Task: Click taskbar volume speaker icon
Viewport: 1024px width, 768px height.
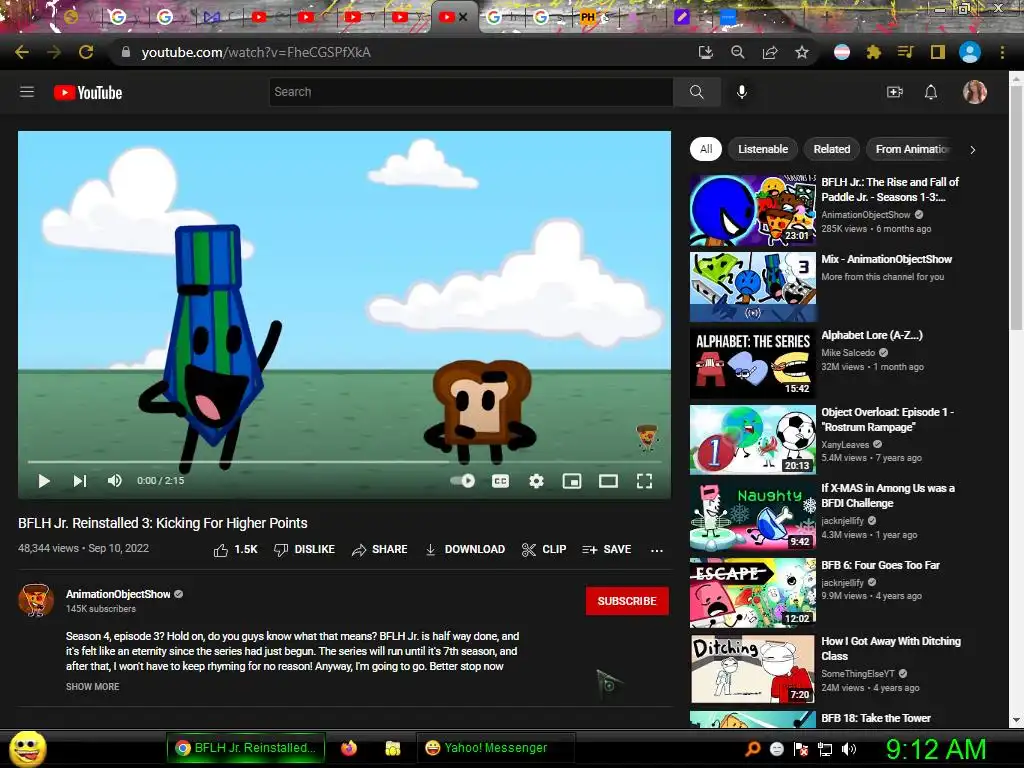Action: point(848,749)
